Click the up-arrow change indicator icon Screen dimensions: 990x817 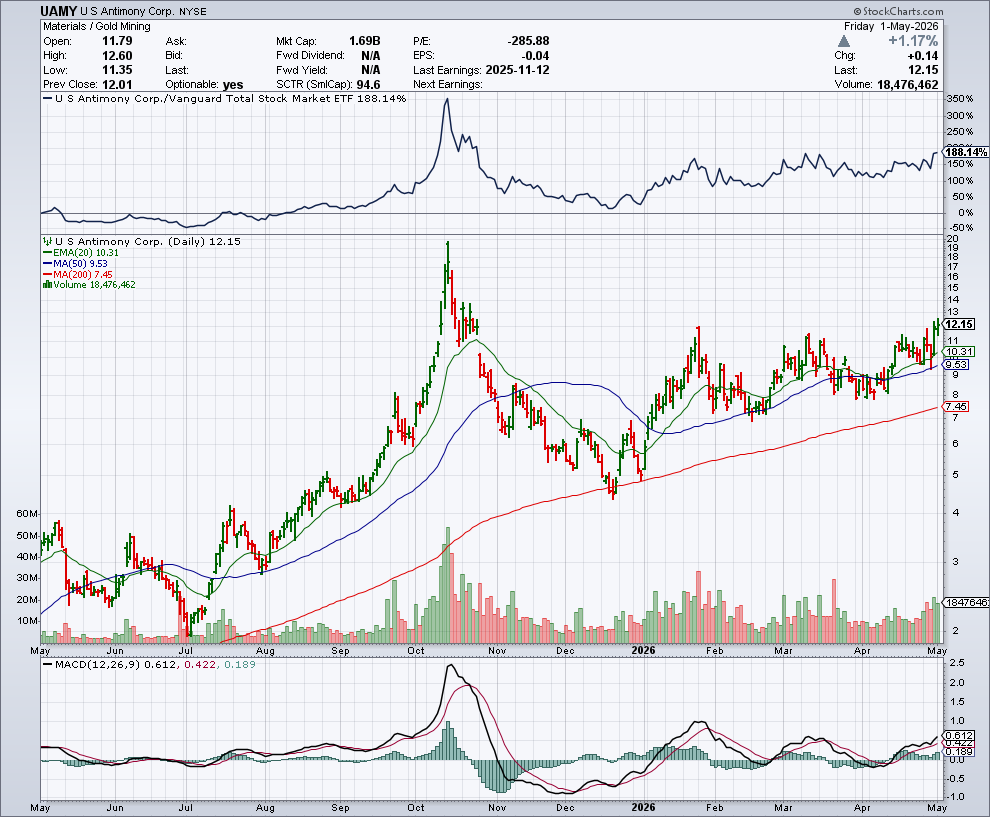pos(844,41)
